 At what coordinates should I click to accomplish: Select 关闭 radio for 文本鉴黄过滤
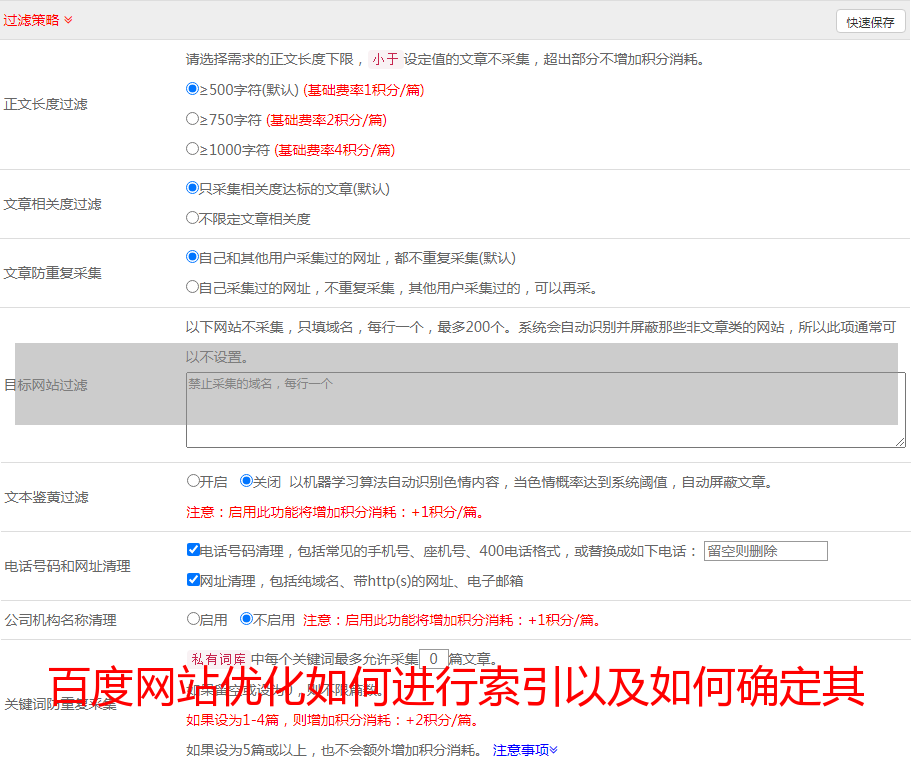tap(246, 481)
